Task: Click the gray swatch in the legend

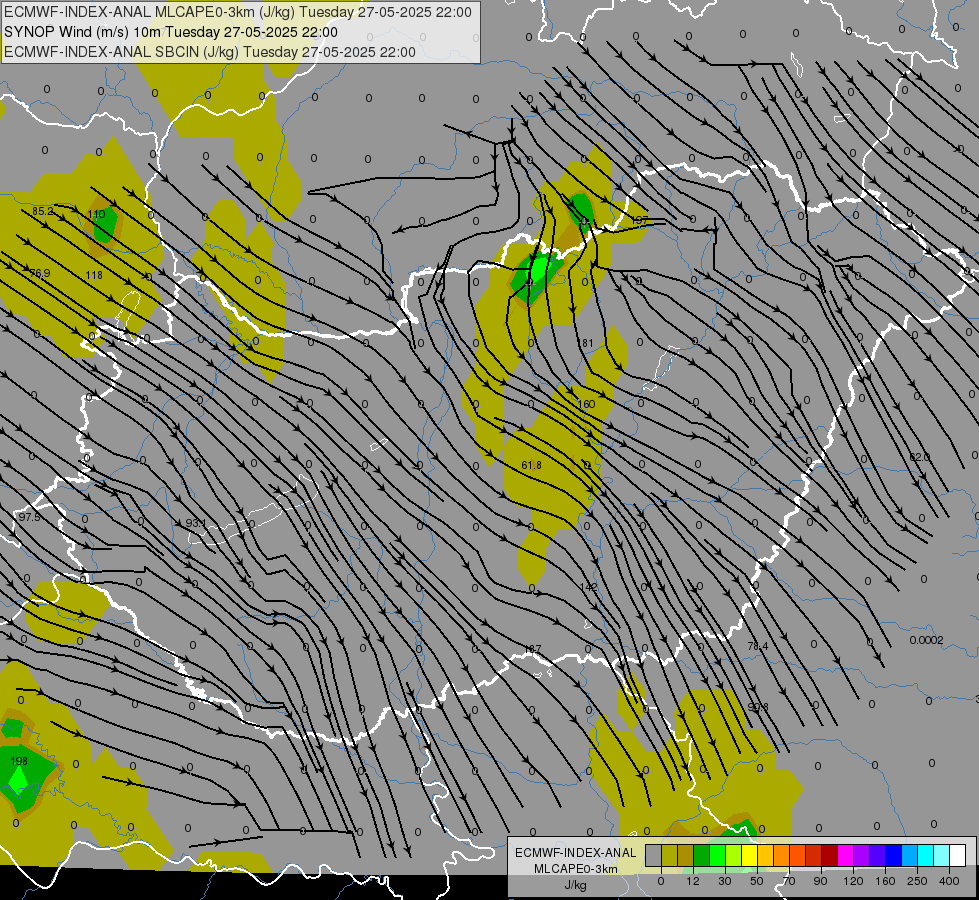Action: 654,855
